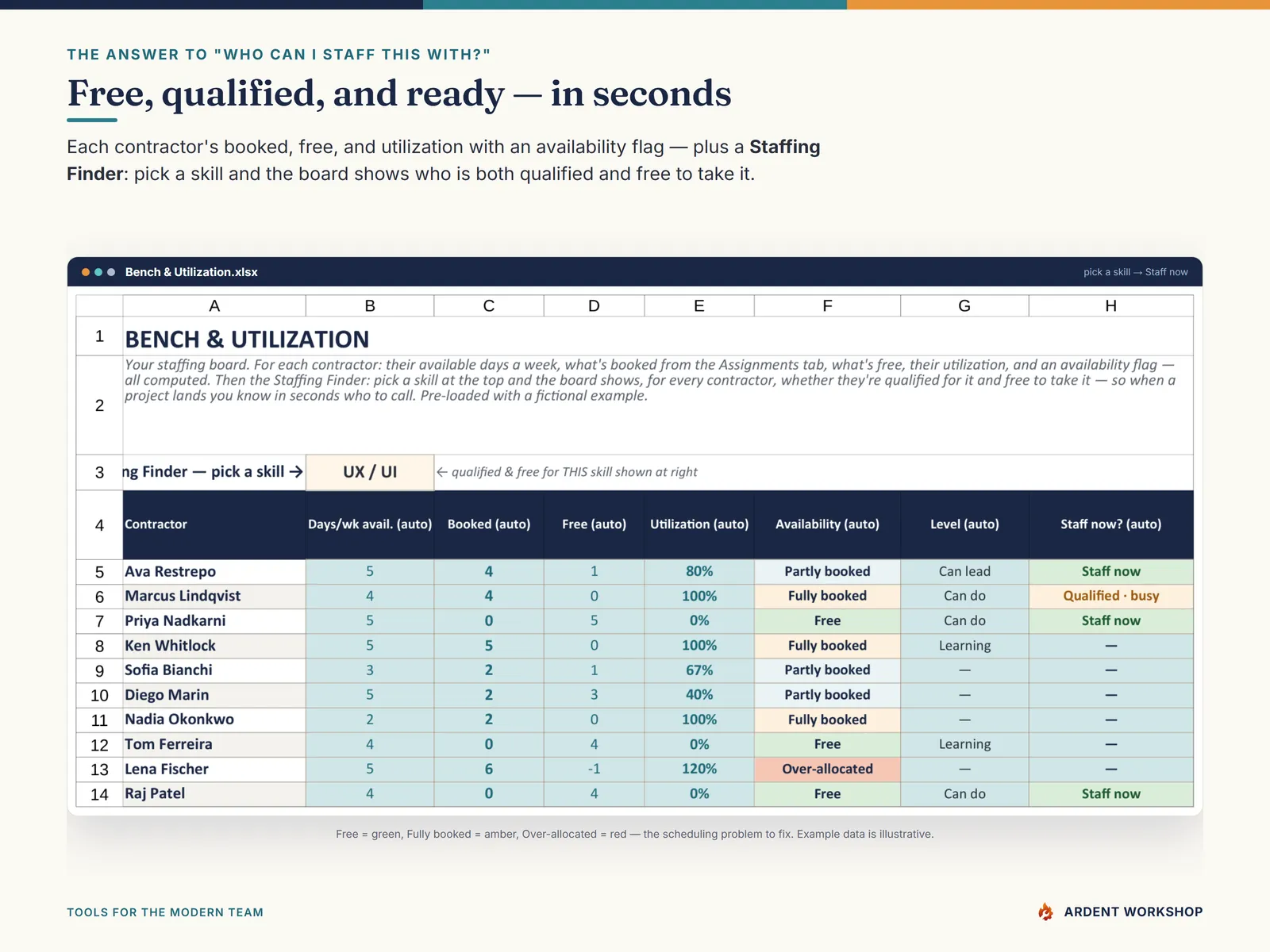Click the Finder — pick a skill label cell
Image resolution: width=1270 pixels, height=952 pixels.
click(214, 472)
